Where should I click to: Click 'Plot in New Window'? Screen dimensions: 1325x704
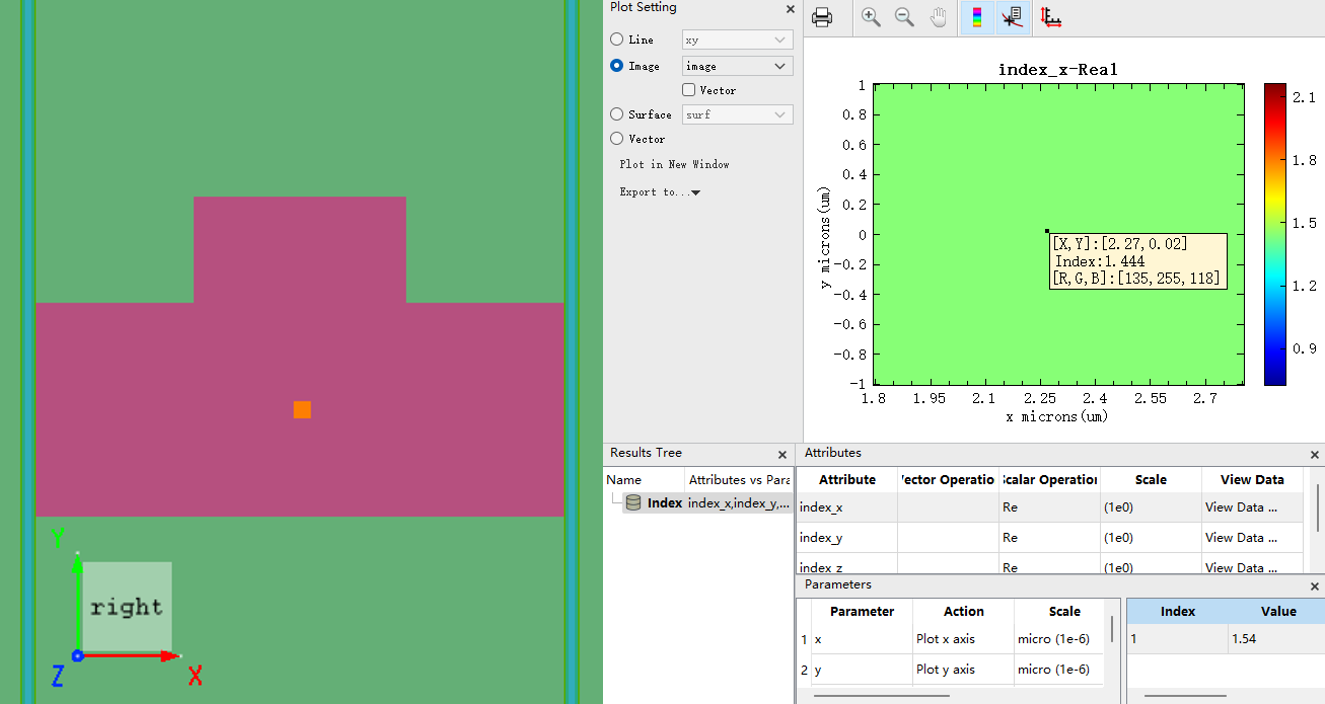tap(674, 164)
